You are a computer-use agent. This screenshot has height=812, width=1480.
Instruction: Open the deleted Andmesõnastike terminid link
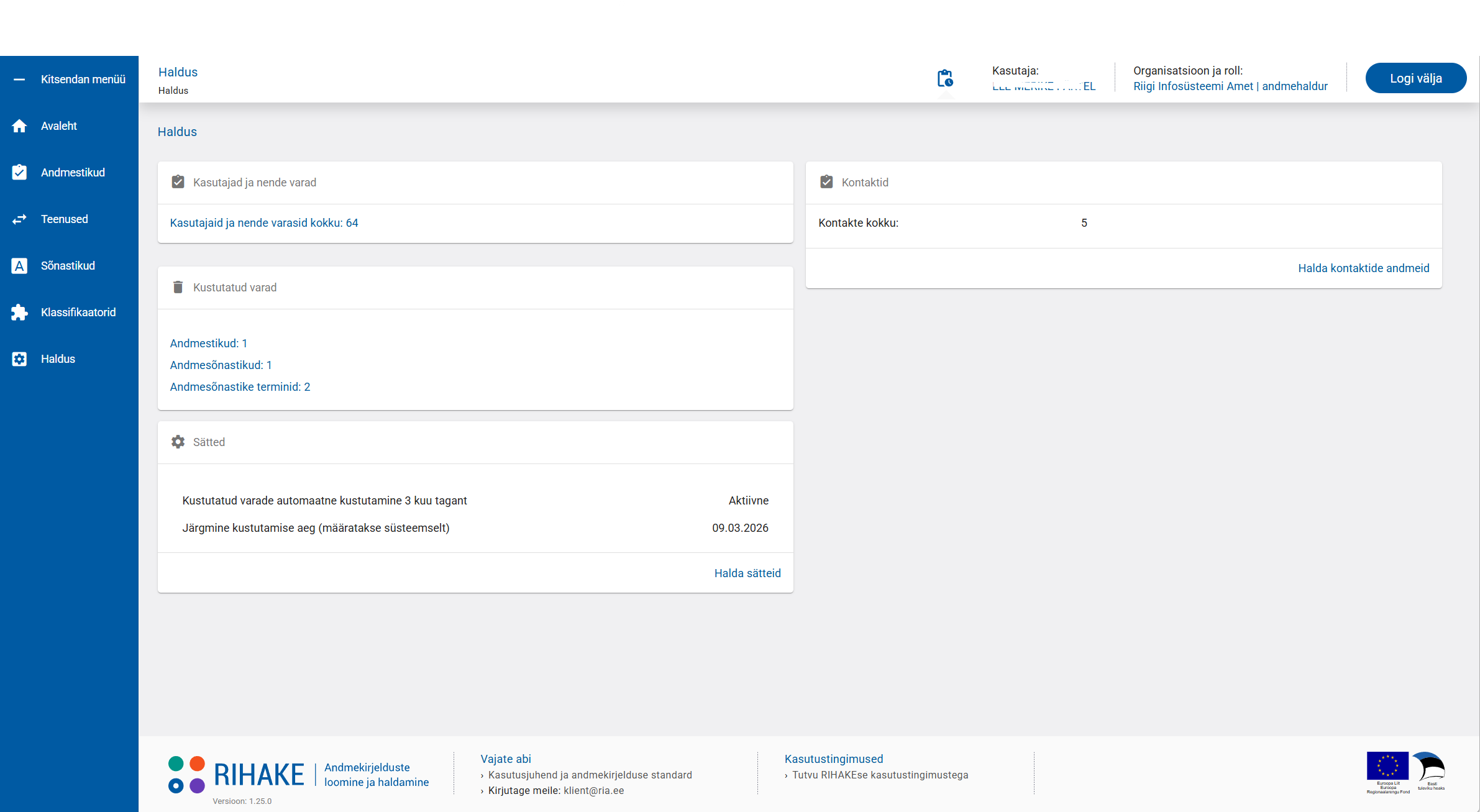pos(240,386)
